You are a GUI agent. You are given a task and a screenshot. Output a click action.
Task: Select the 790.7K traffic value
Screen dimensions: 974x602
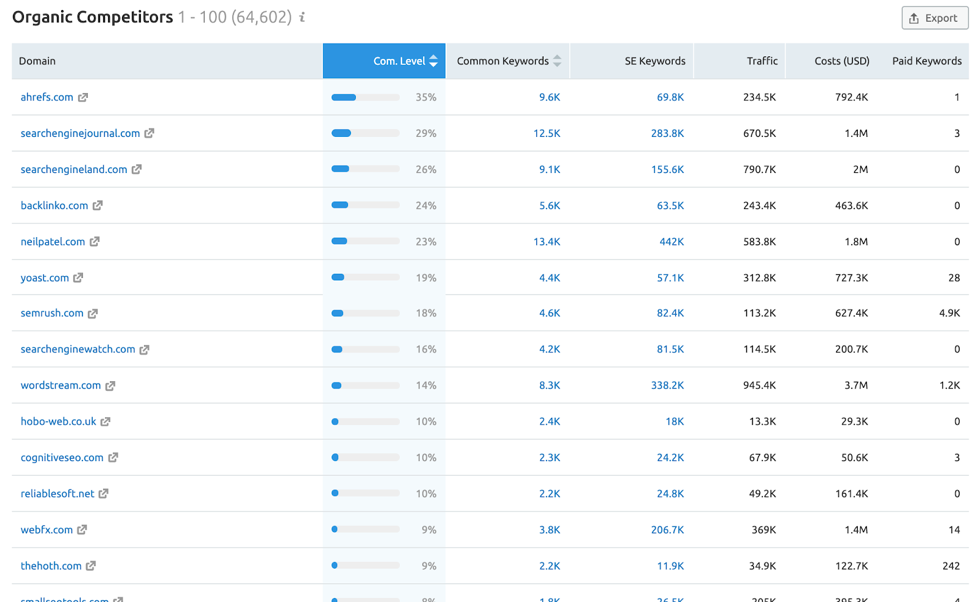click(x=759, y=169)
